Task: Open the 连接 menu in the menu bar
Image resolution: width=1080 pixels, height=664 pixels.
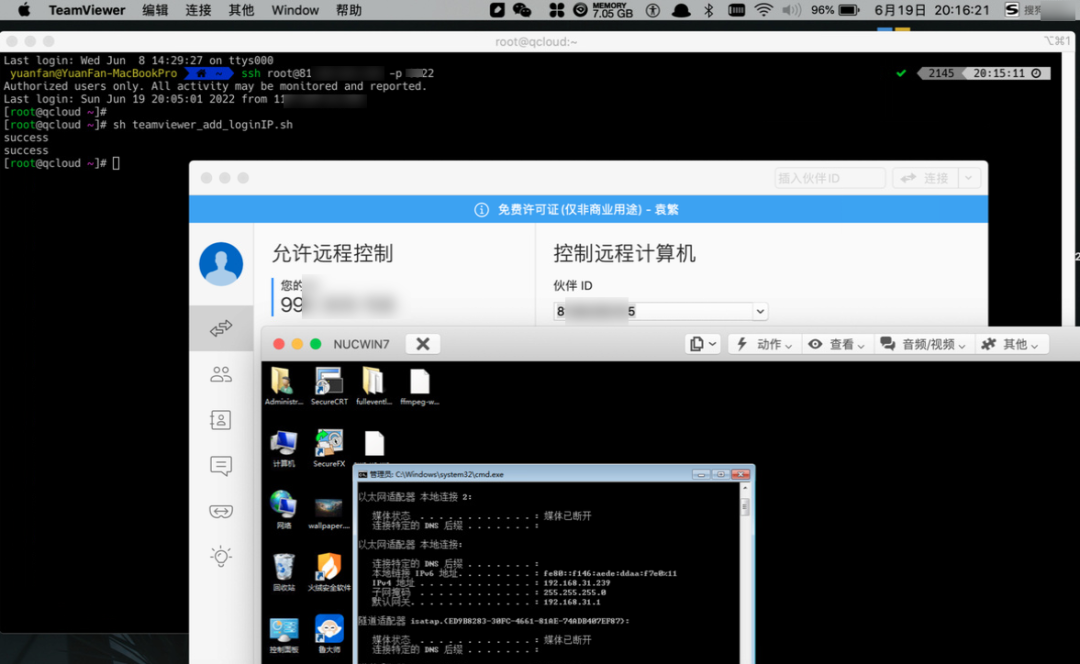Action: coord(198,10)
